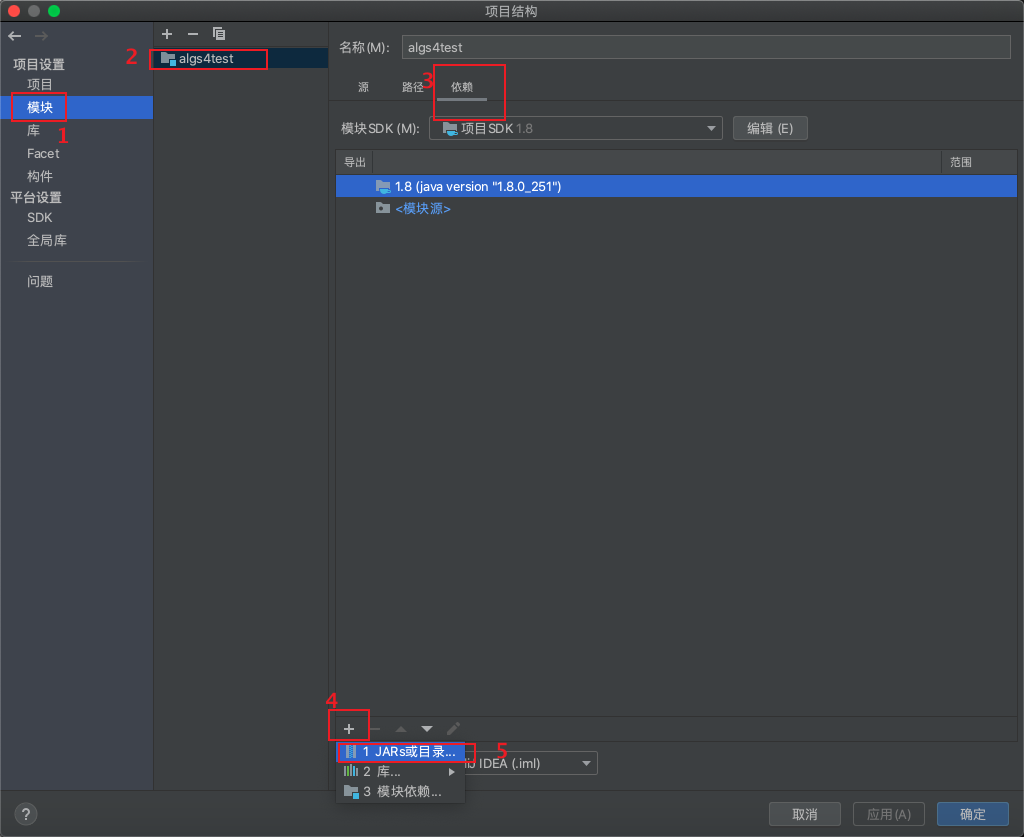Select the algs4test module in list
Viewport: 1024px width, 837px height.
[241, 59]
